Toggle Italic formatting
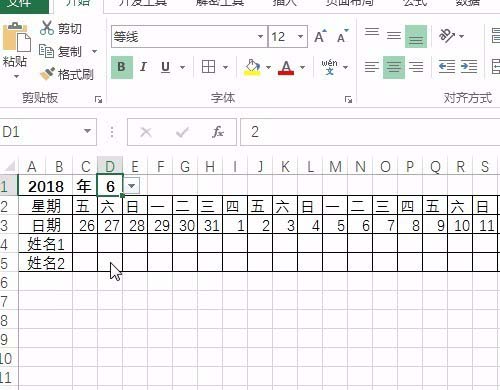The height and width of the screenshot is (390, 500). pos(144,67)
